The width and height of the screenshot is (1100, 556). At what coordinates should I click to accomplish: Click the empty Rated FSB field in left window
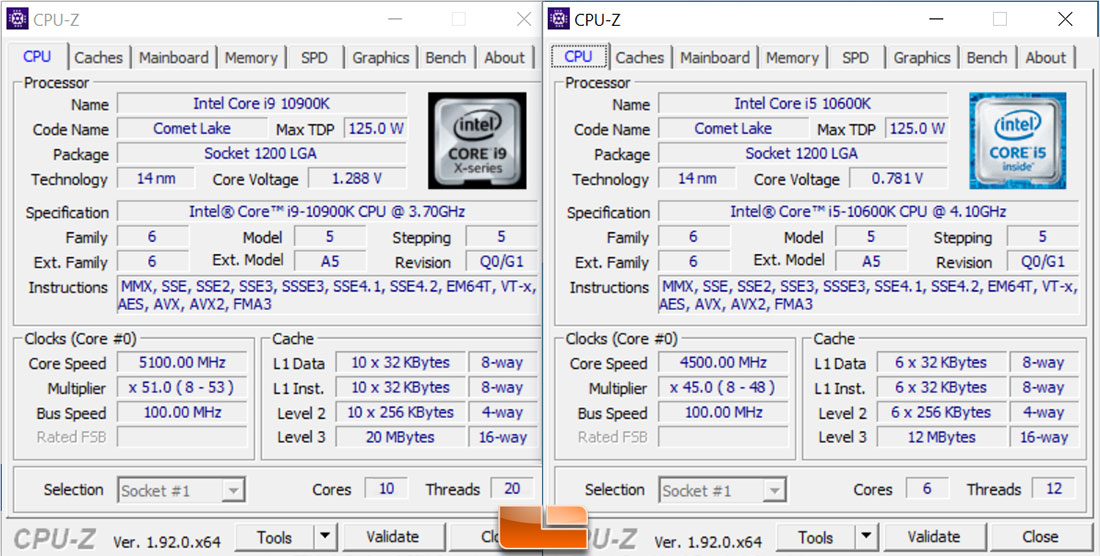pyautogui.click(x=182, y=437)
